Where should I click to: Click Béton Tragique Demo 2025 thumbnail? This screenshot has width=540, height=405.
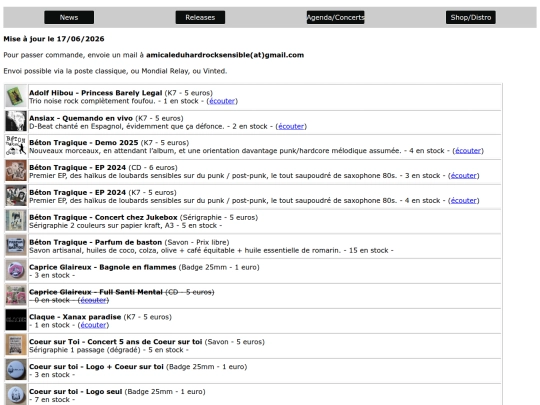pos(16,146)
